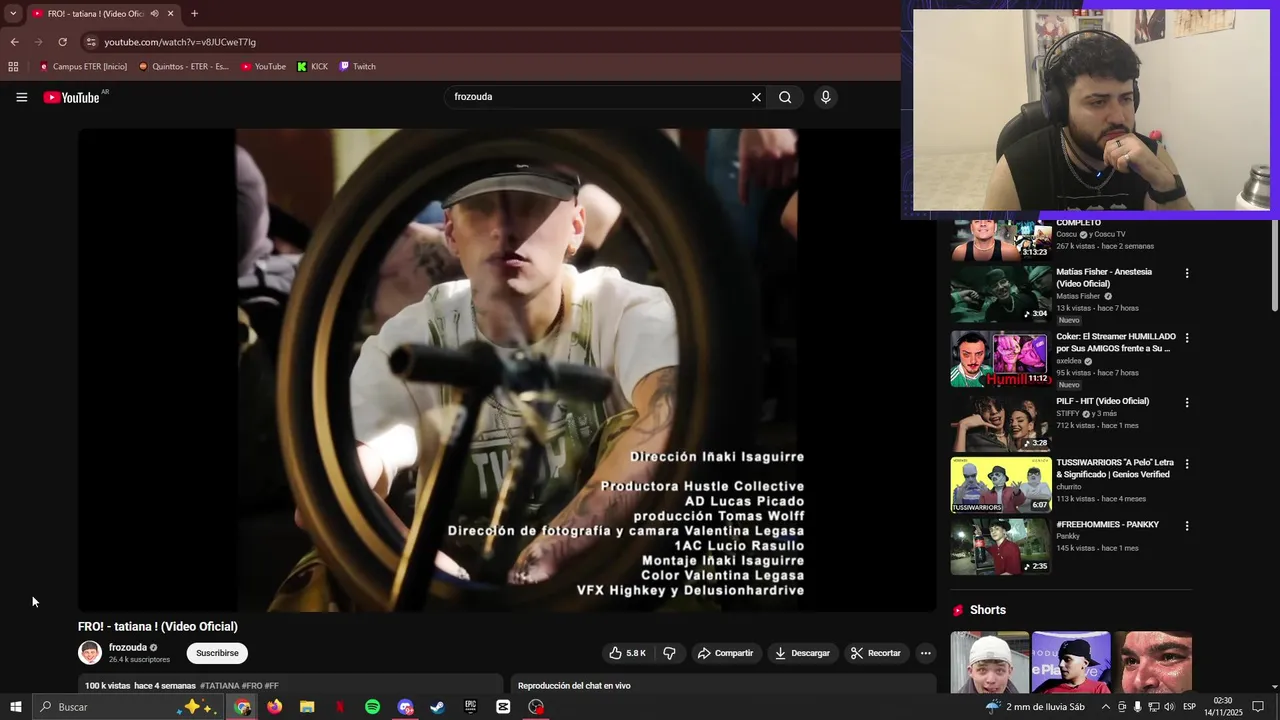1280x720 pixels.
Task: Open OBS Studio from the taskbar
Action: point(536,707)
